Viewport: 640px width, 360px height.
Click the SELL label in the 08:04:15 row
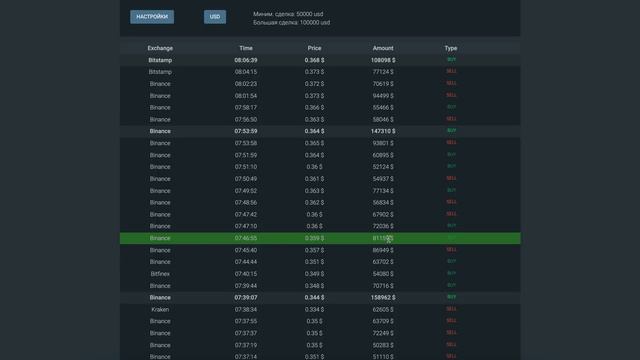point(451,71)
